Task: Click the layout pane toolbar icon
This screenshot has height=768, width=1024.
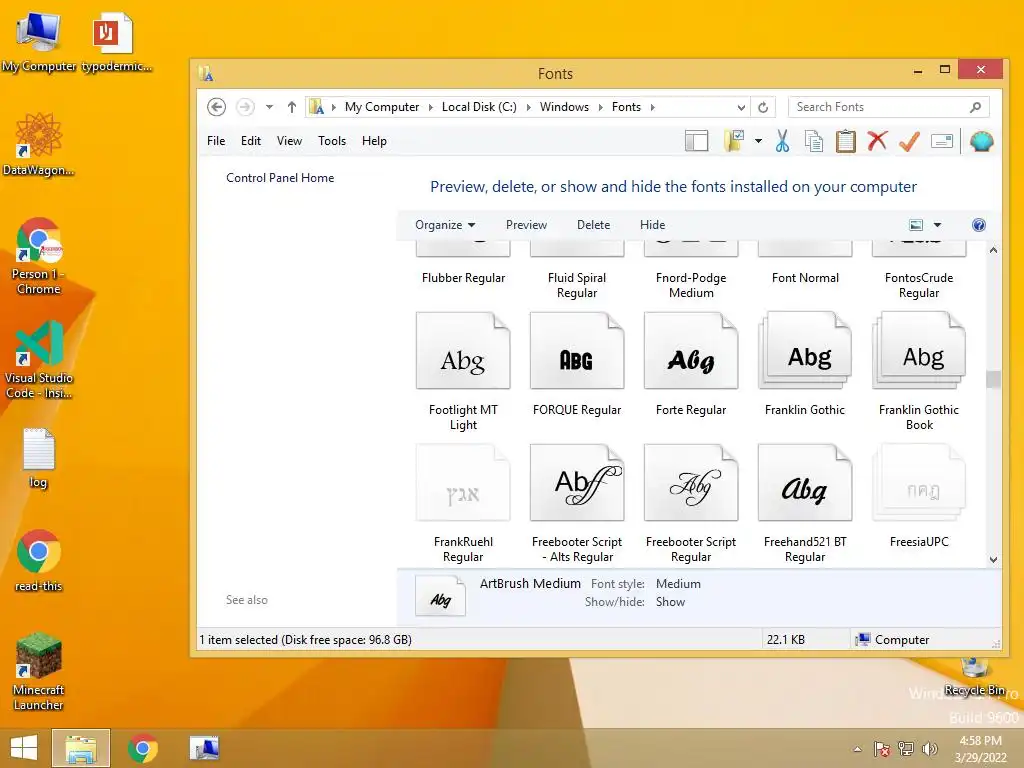Action: 696,141
